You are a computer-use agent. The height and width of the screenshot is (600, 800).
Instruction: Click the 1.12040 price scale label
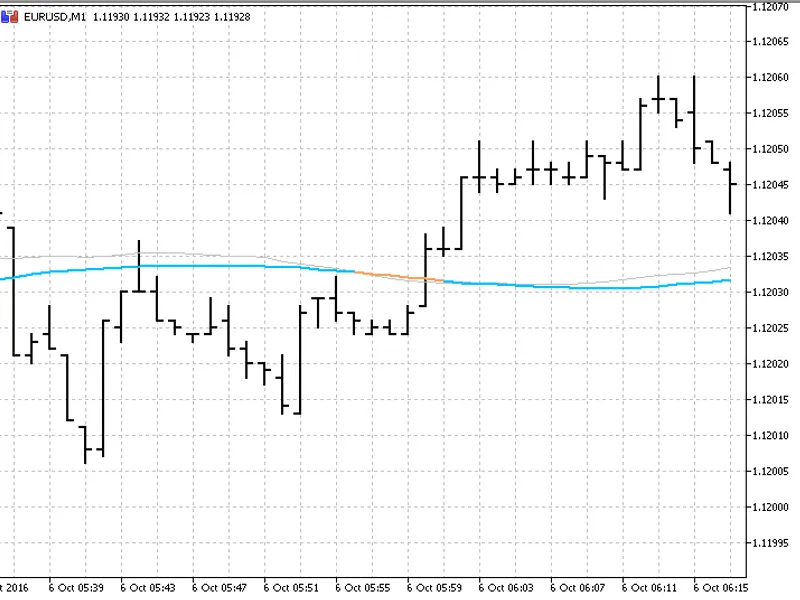(x=770, y=220)
